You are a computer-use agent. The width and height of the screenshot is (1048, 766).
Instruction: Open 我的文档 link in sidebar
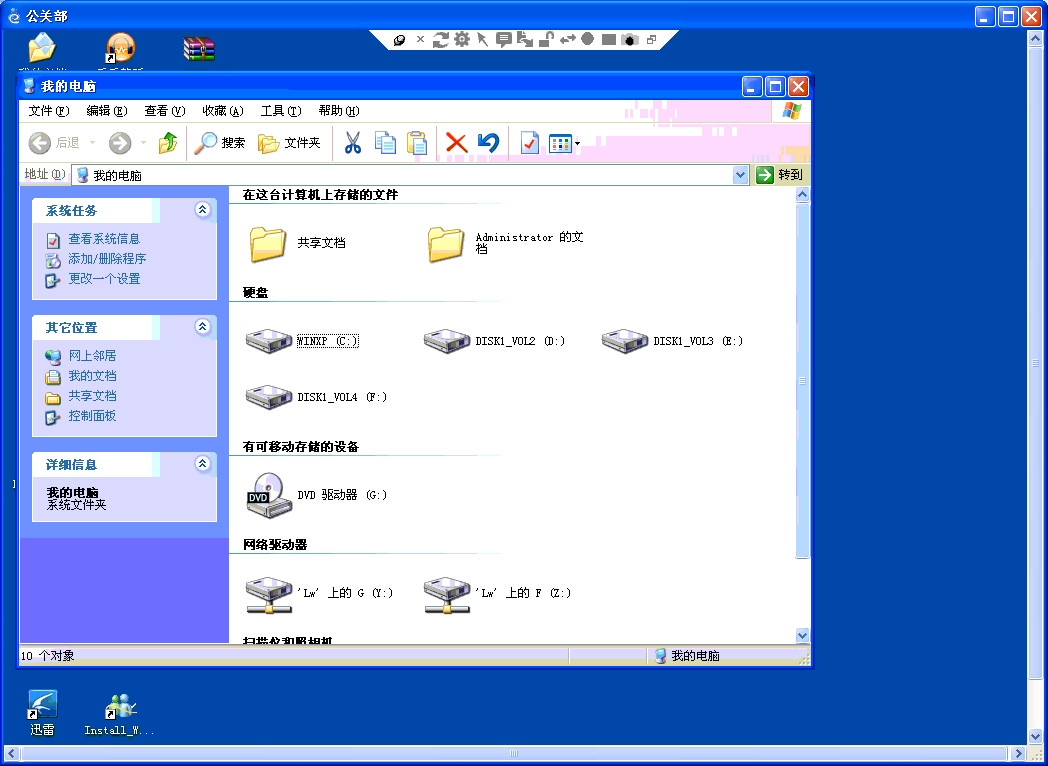point(92,376)
